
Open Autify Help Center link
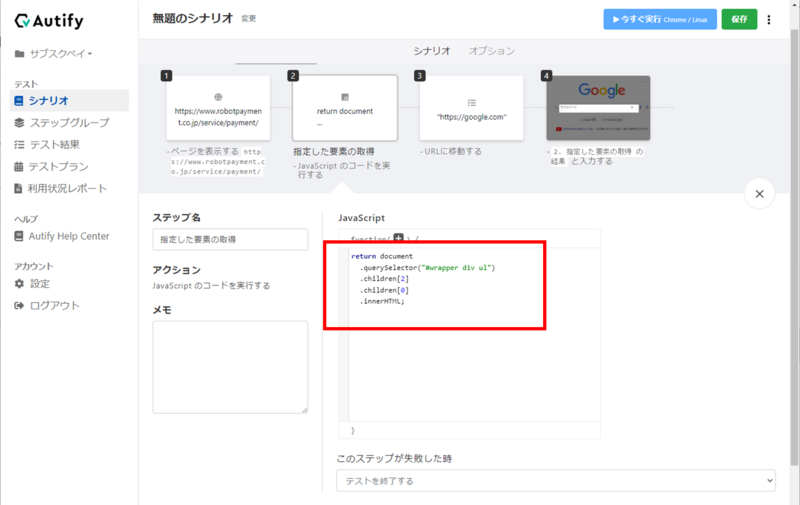(69, 236)
